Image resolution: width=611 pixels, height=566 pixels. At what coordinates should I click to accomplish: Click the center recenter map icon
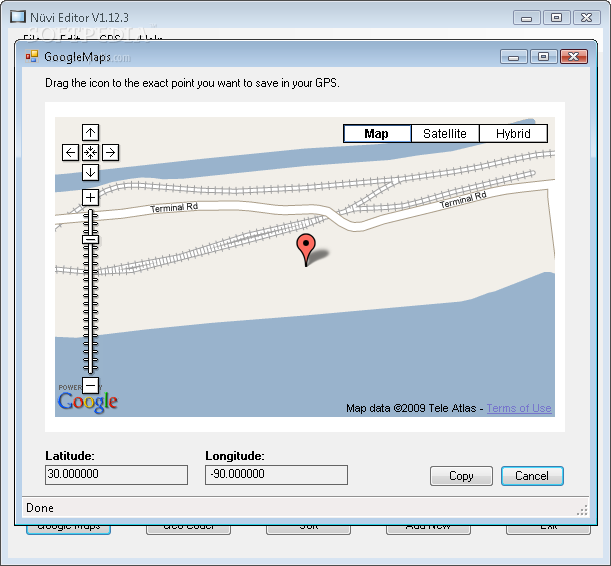pyautogui.click(x=90, y=152)
